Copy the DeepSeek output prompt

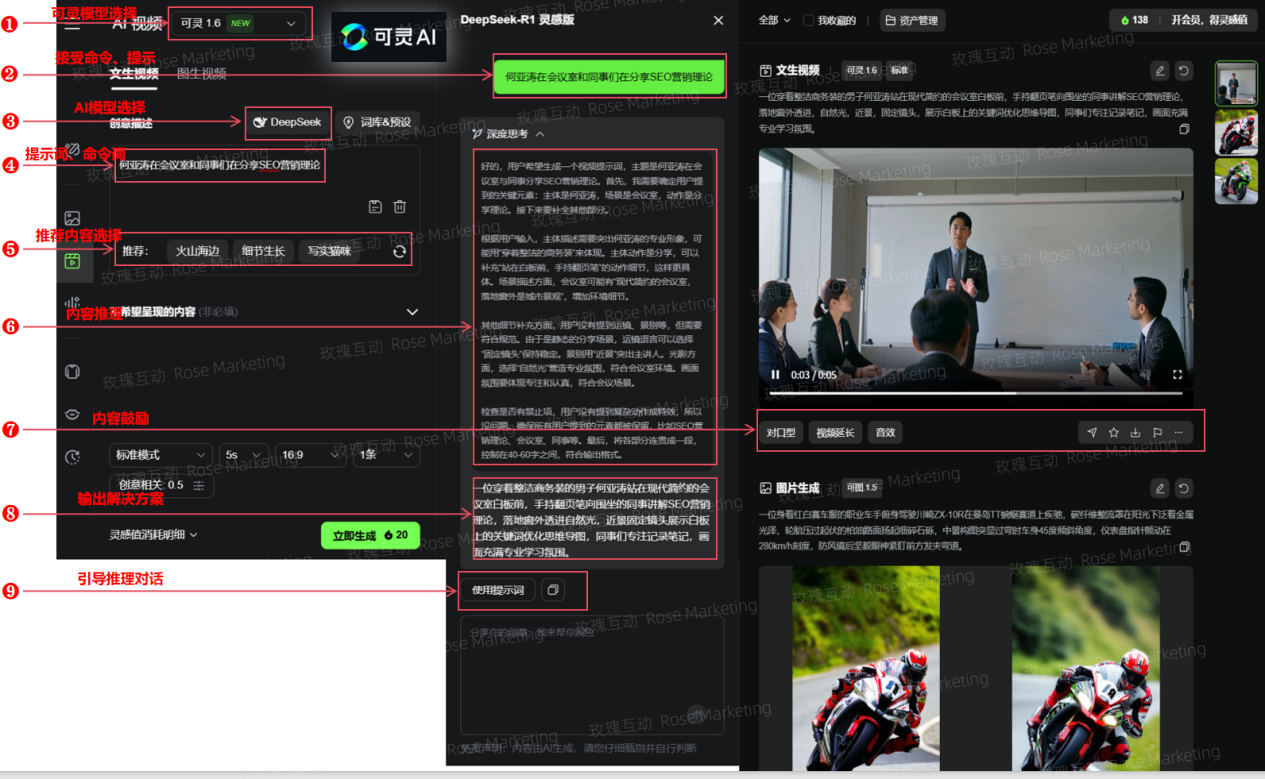point(552,590)
